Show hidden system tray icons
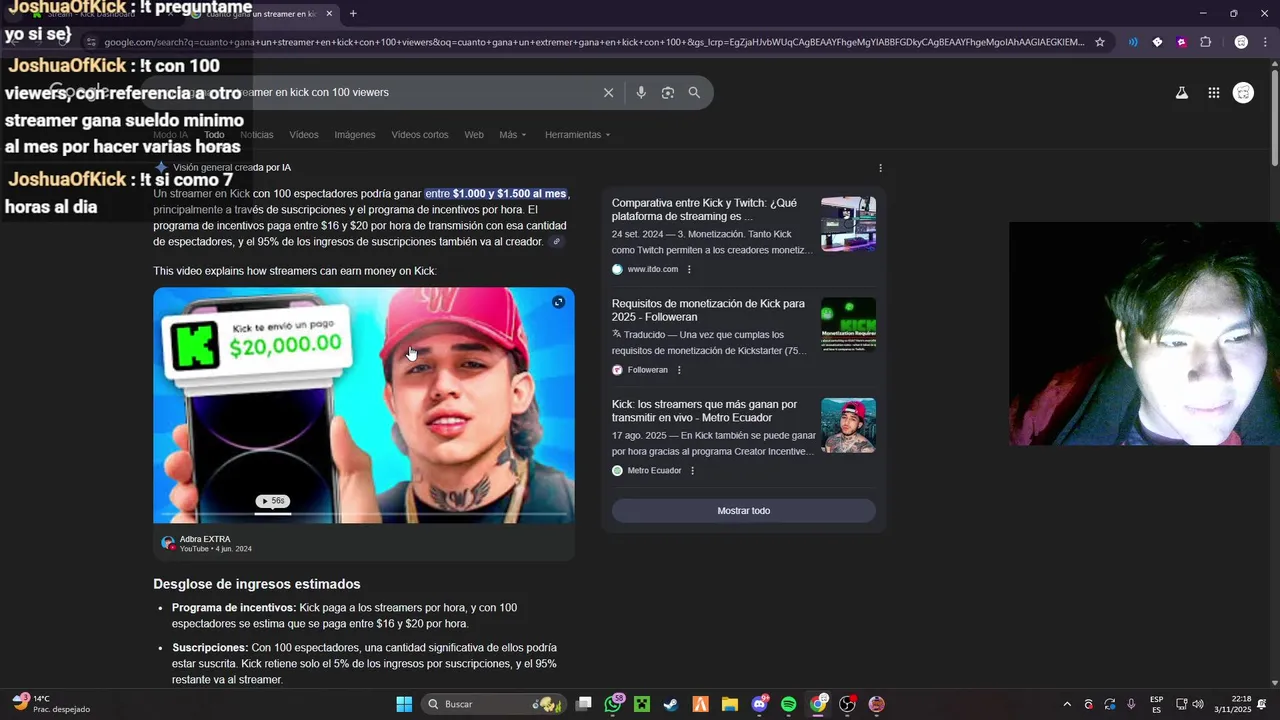Screen dimensions: 1280x720 pyautogui.click(x=1066, y=704)
